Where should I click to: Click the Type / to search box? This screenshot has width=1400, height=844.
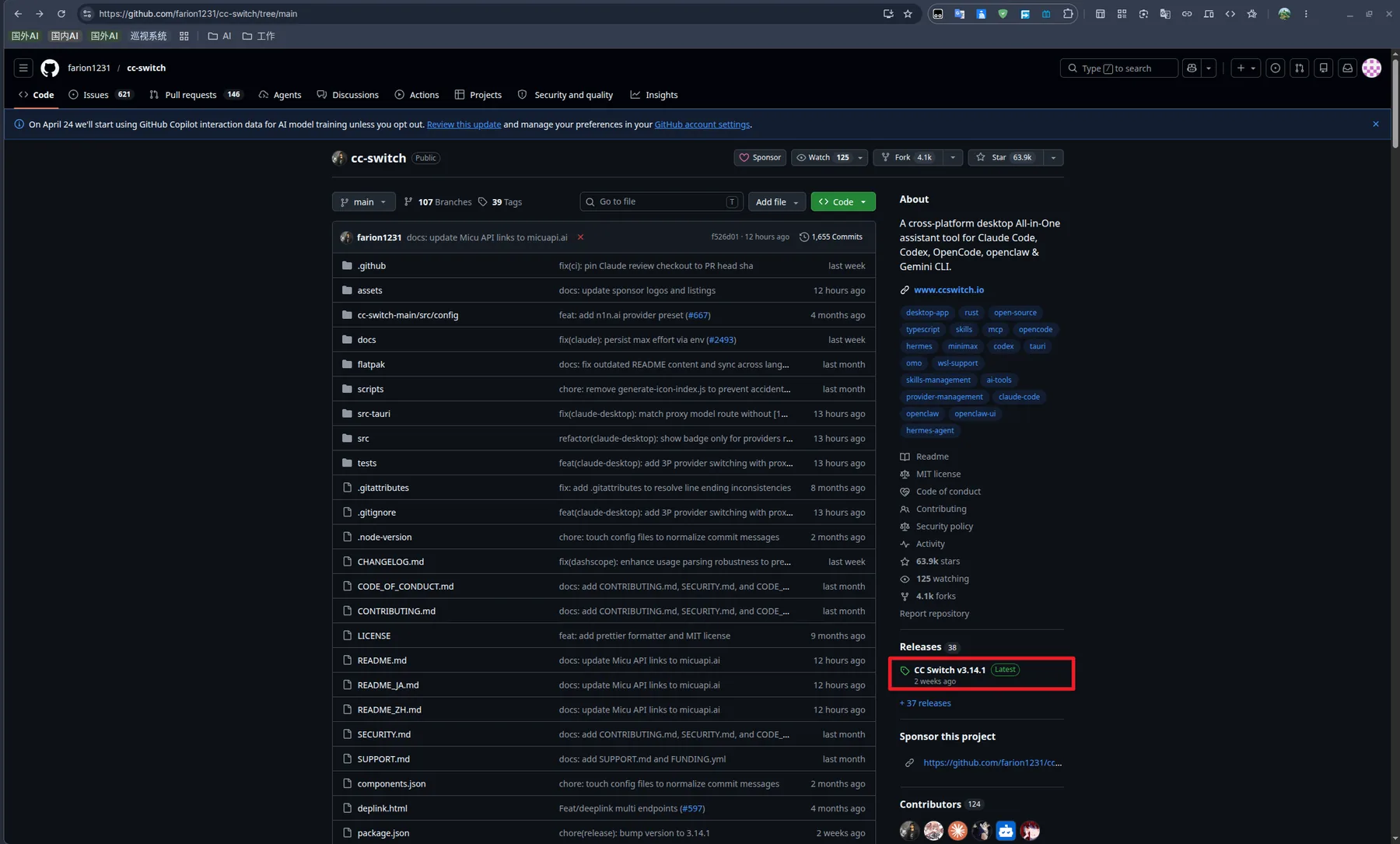pyautogui.click(x=1118, y=68)
